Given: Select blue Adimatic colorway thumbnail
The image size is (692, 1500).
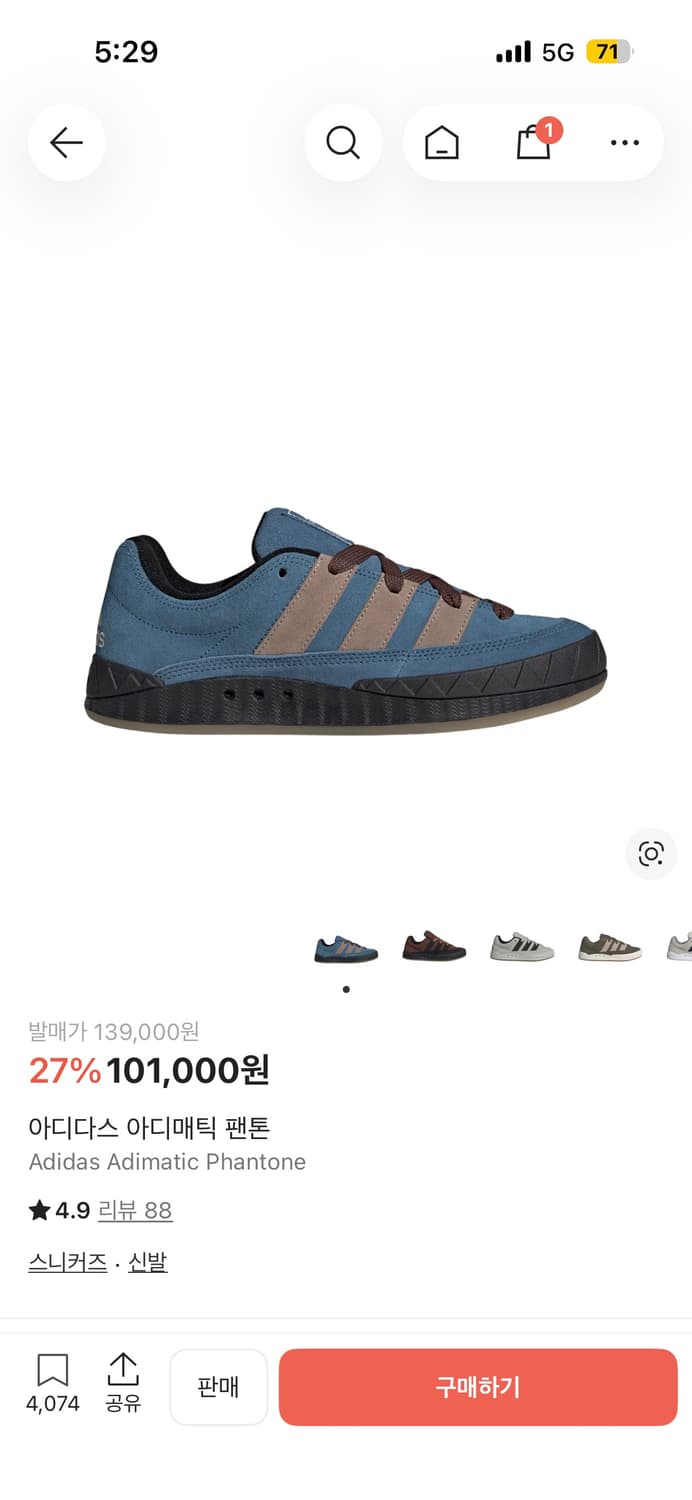Looking at the screenshot, I should coord(346,947).
